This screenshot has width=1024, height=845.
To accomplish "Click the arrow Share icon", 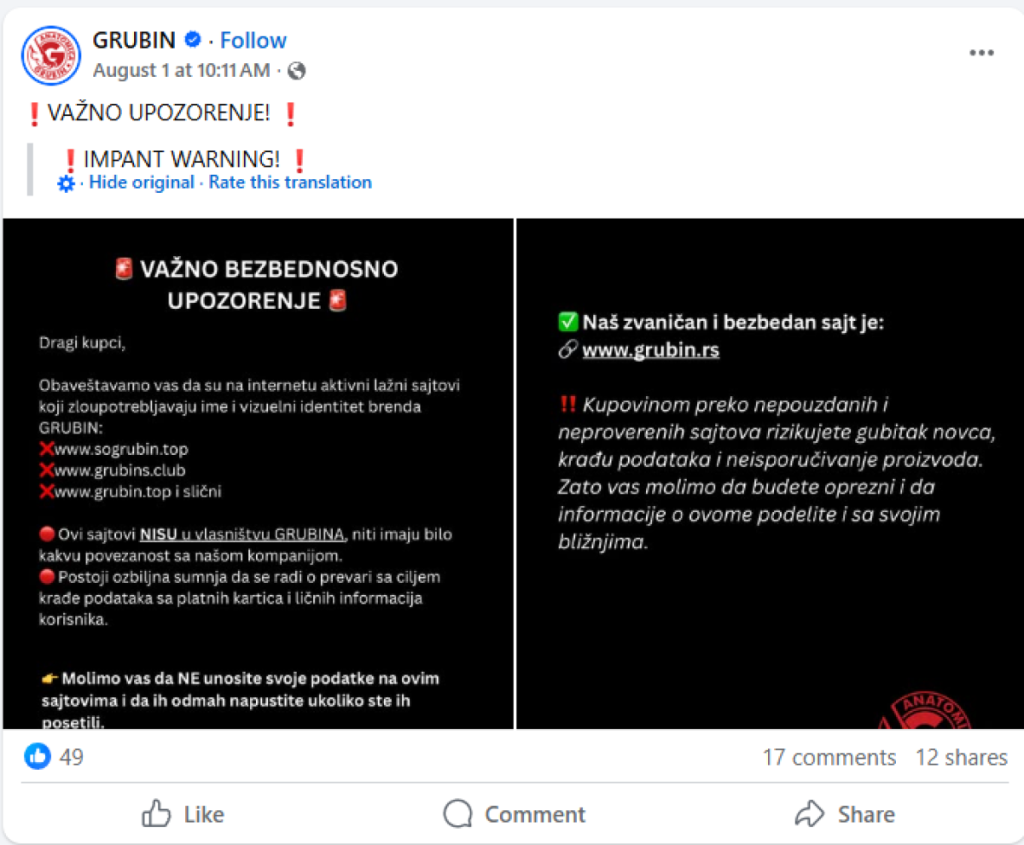I will click(x=810, y=814).
